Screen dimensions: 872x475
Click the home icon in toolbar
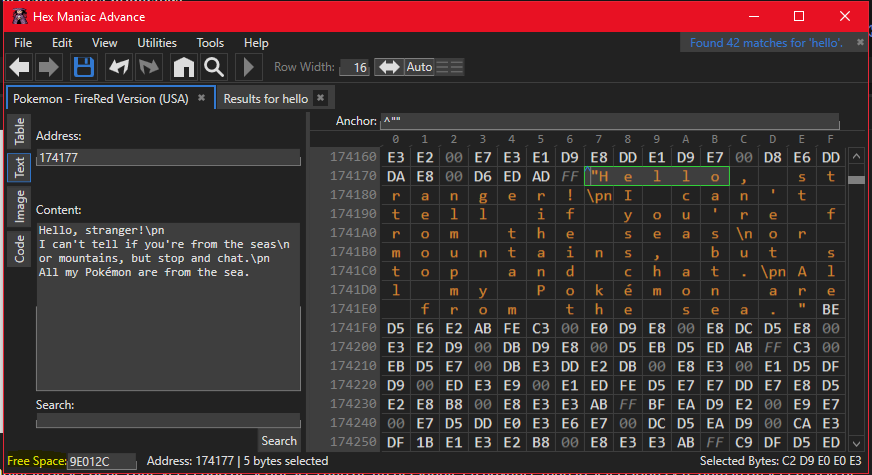(x=183, y=68)
